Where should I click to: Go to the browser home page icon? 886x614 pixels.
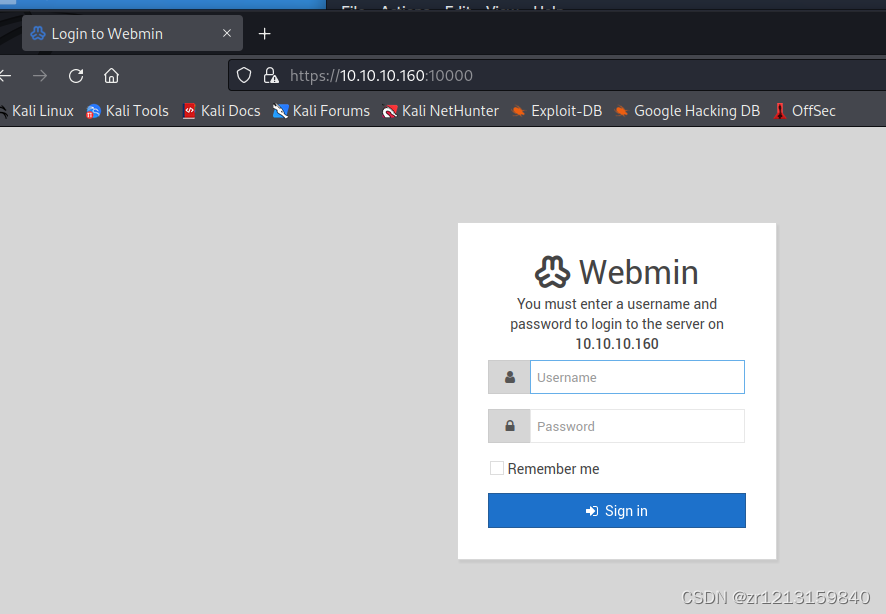111,76
